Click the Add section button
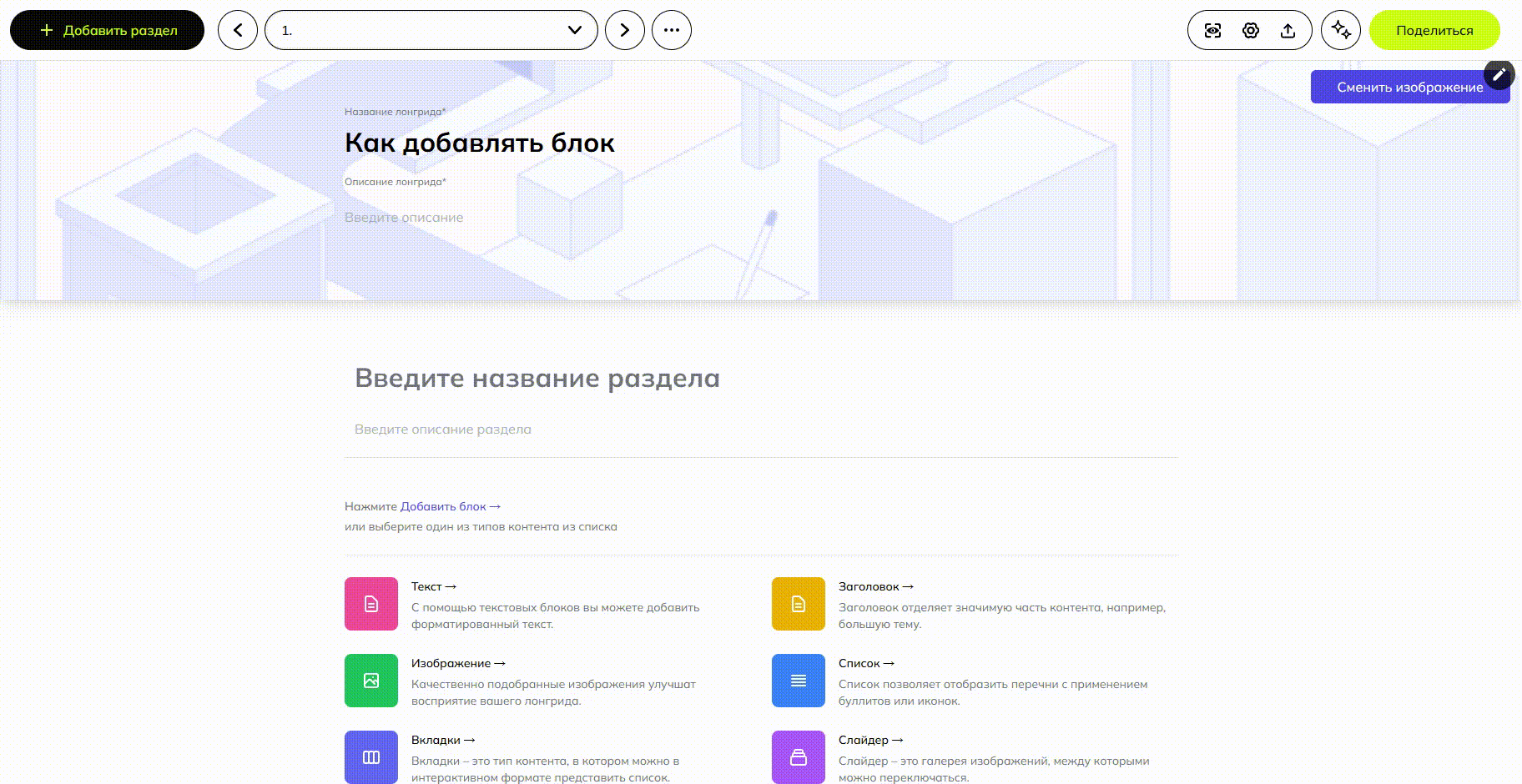Image resolution: width=1522 pixels, height=784 pixels. 107,30
